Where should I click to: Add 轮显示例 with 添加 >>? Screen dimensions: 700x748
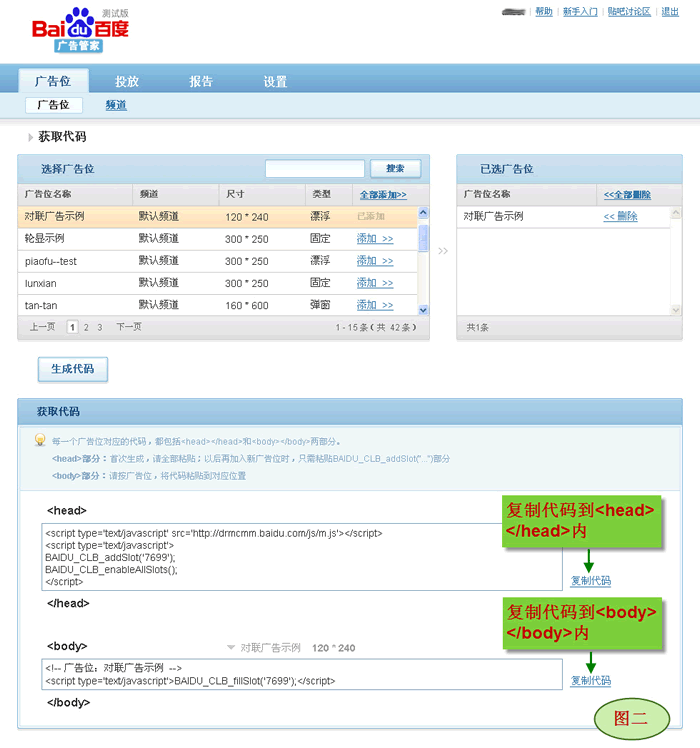tap(375, 239)
